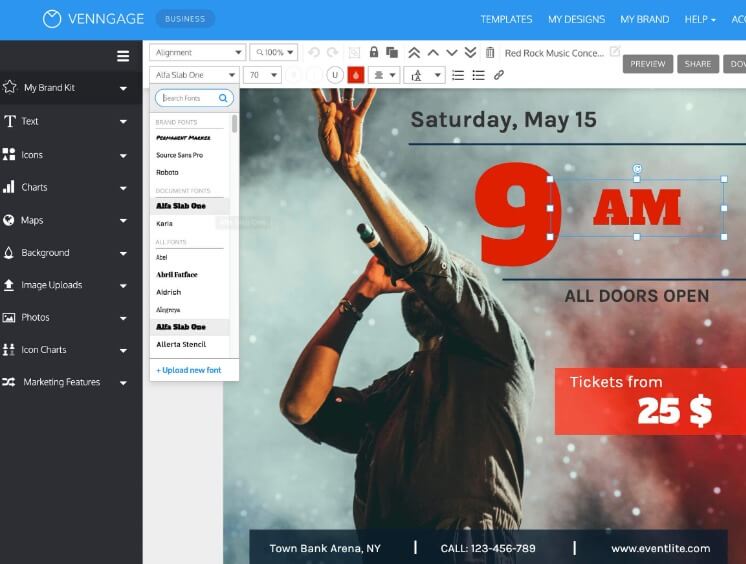Redo the last action
The height and width of the screenshot is (564, 746).
click(x=333, y=52)
